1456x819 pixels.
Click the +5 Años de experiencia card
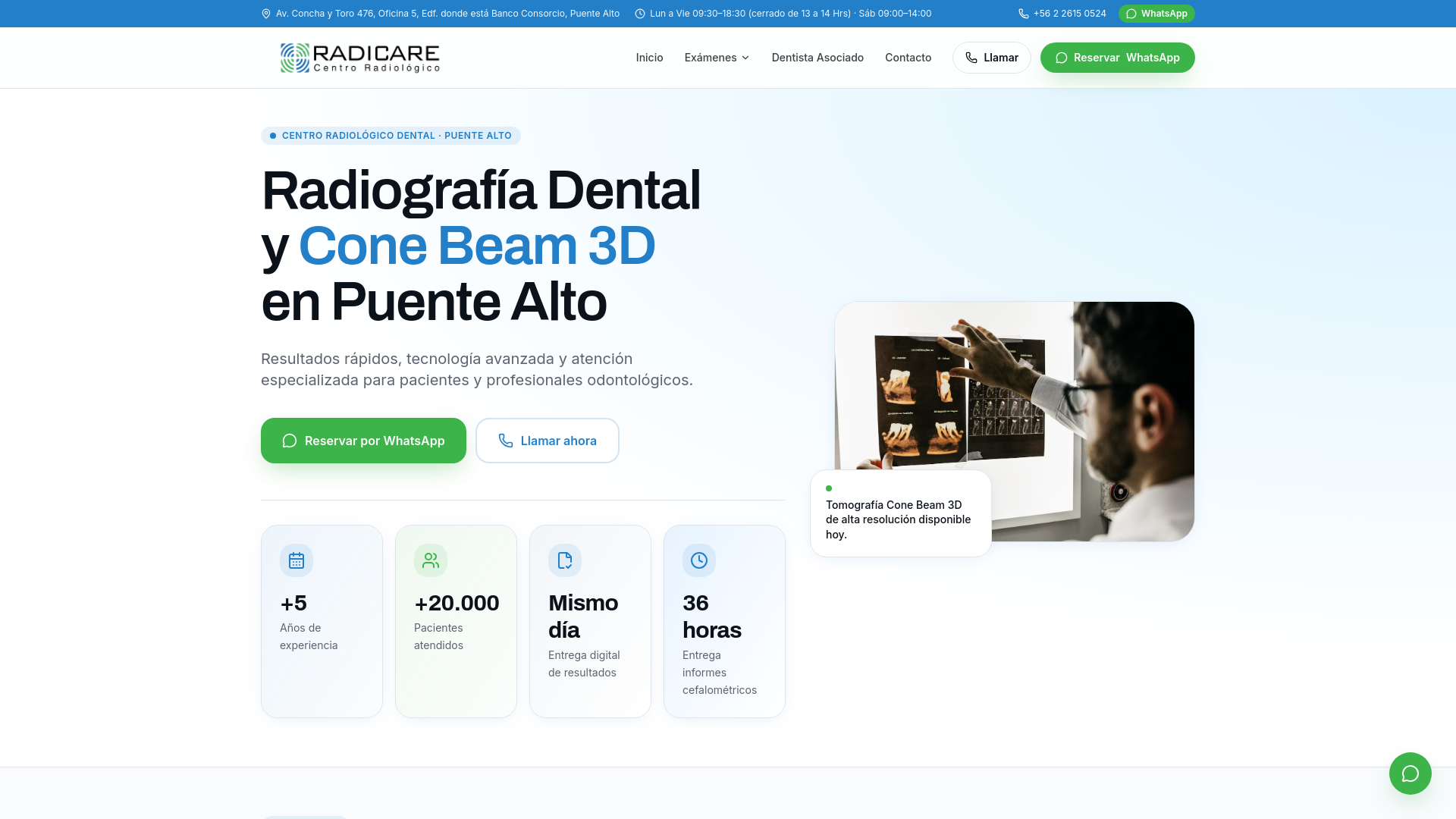click(322, 621)
